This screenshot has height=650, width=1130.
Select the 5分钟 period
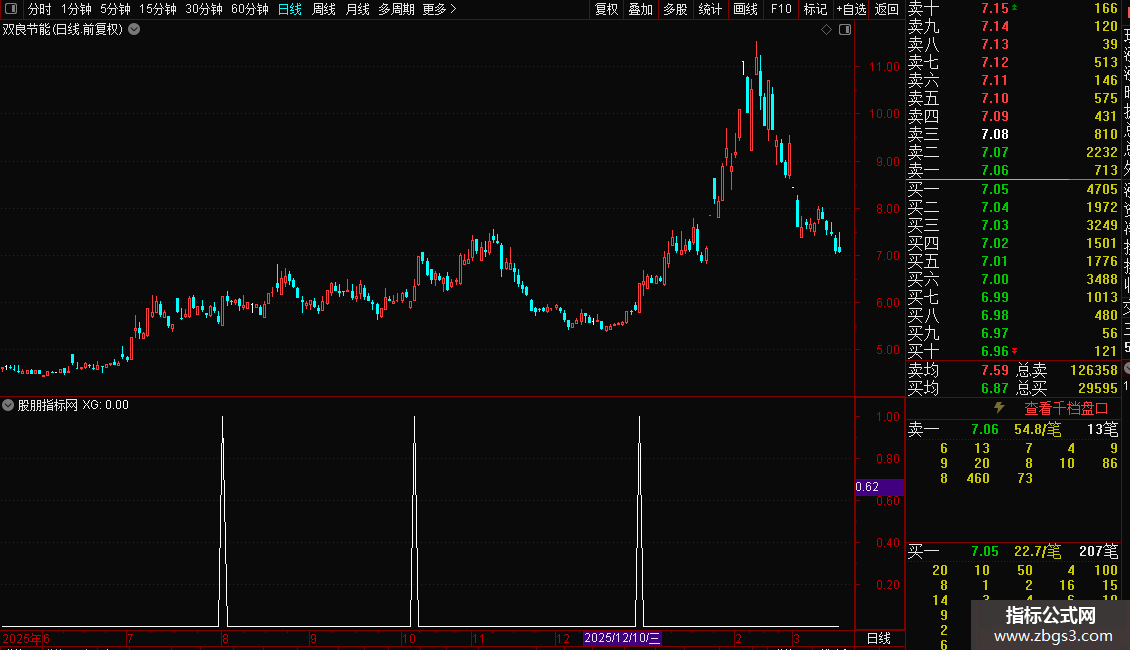point(115,9)
